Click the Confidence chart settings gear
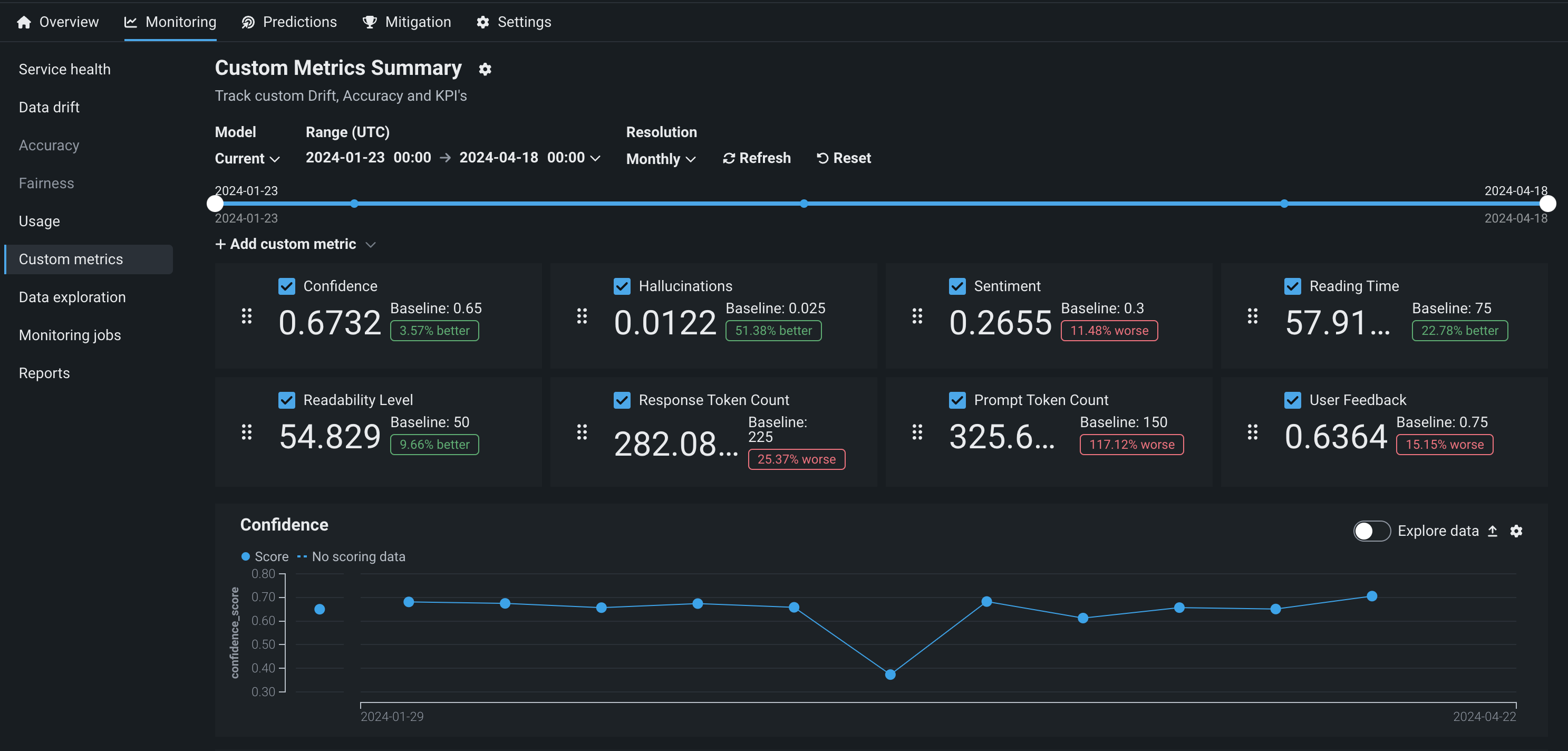 tap(1516, 531)
